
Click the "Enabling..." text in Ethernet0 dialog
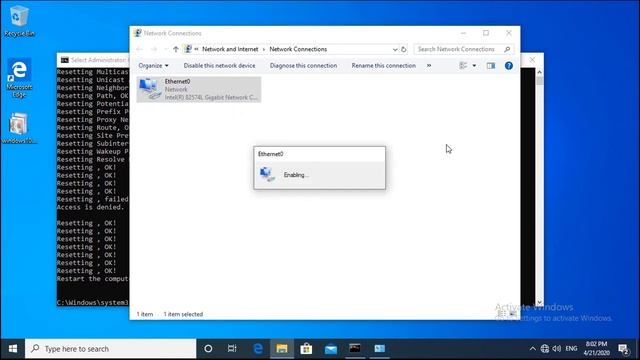coord(296,175)
